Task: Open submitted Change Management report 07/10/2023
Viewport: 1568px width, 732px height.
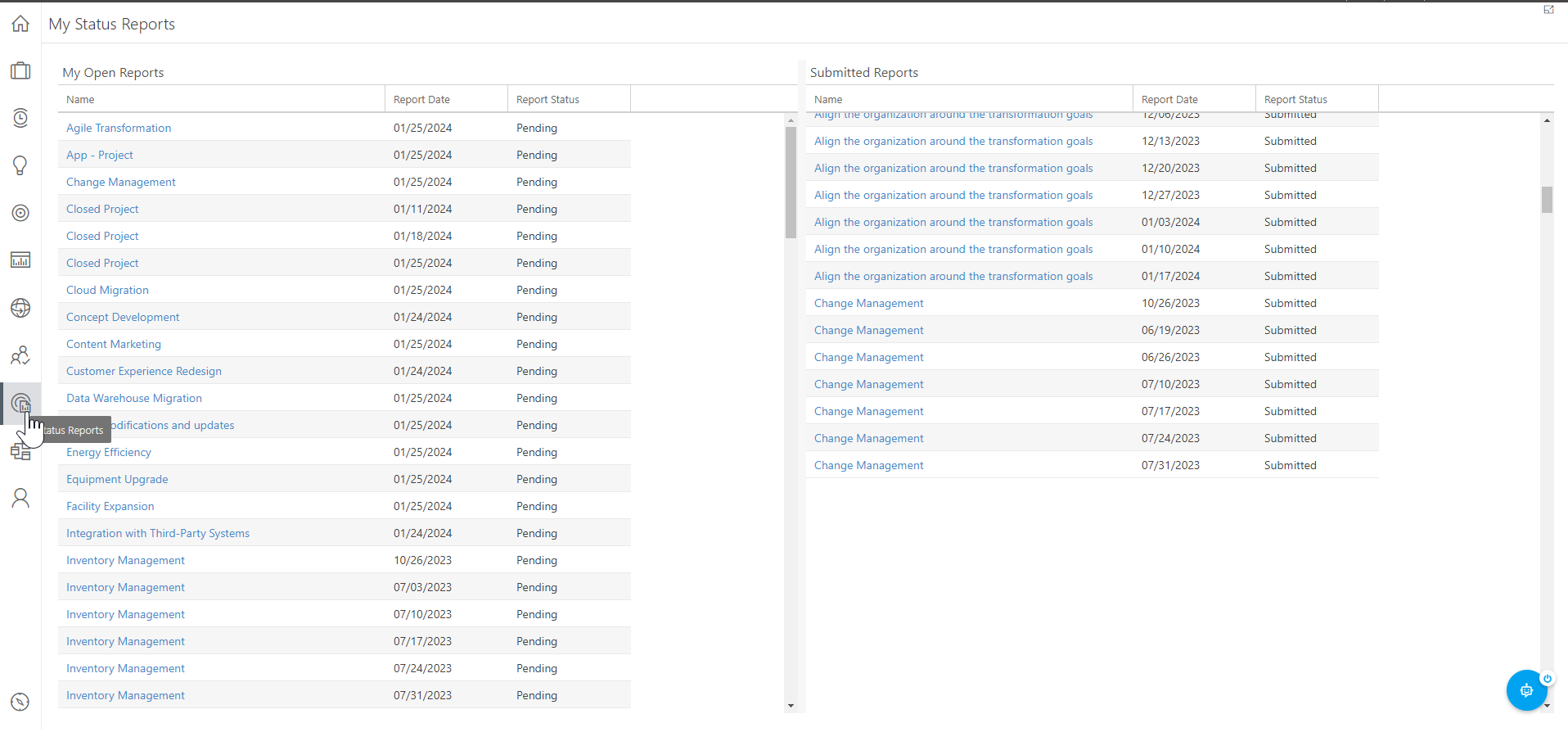Action: click(x=869, y=384)
